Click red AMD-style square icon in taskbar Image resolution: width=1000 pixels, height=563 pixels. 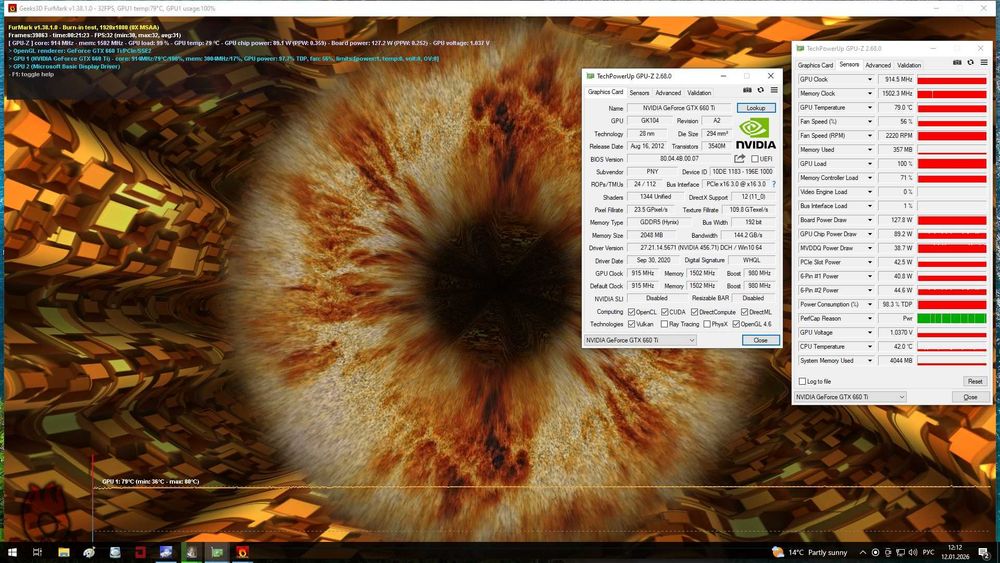[x=140, y=552]
